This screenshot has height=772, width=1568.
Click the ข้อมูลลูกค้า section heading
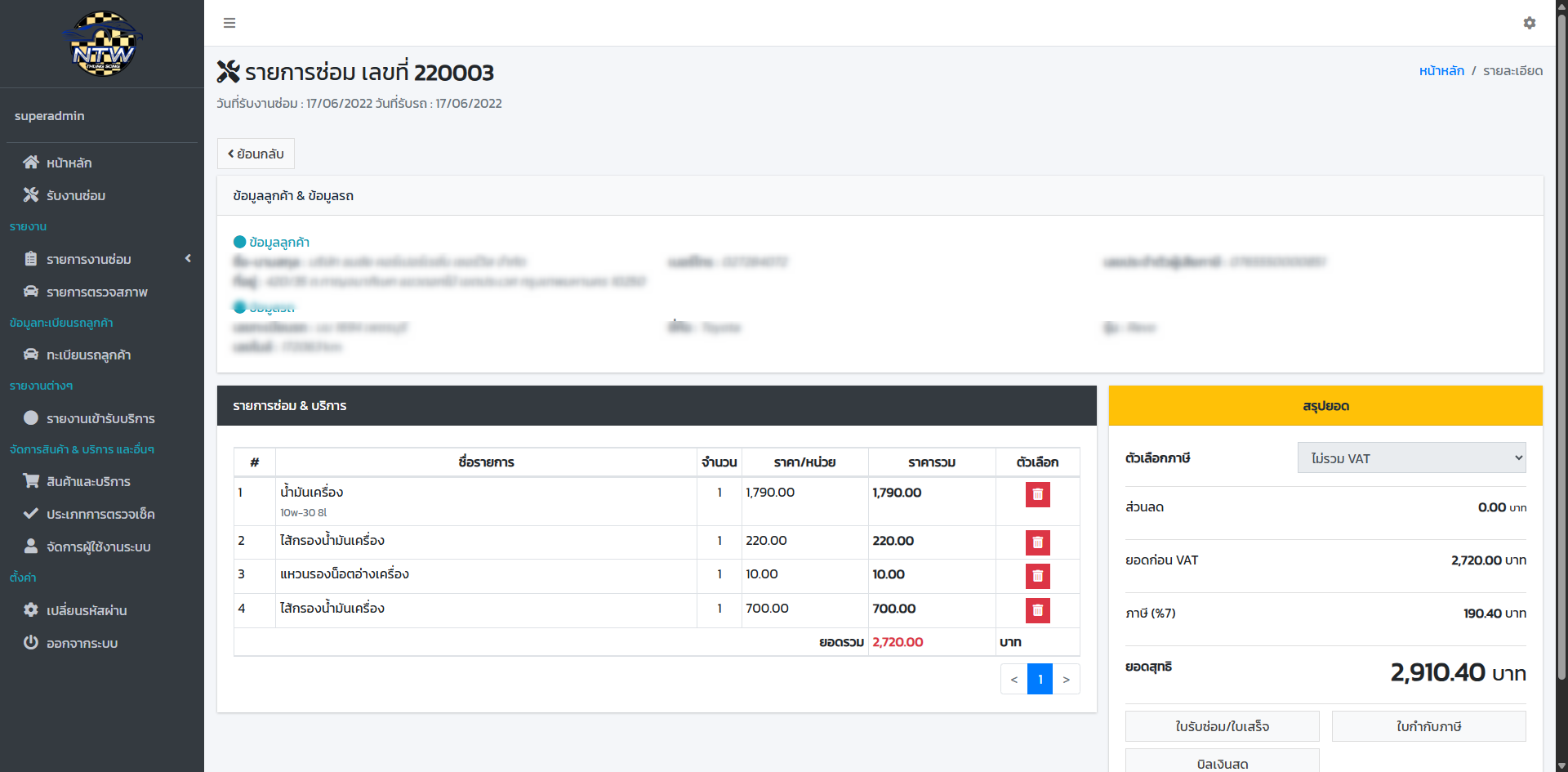(271, 242)
